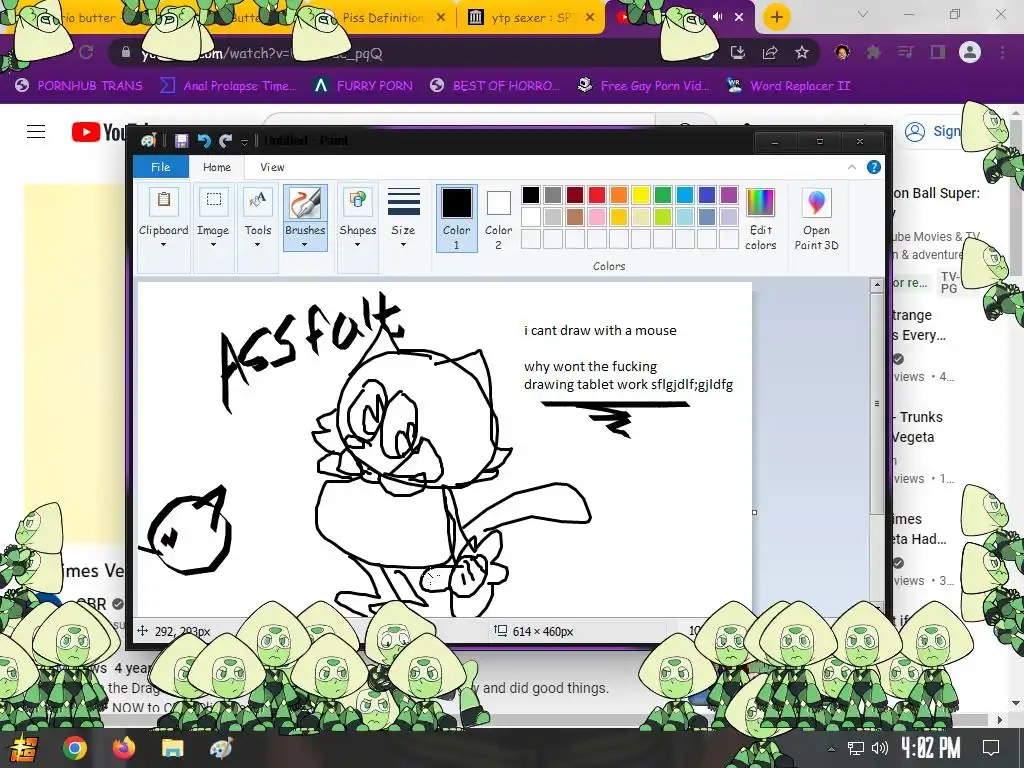Open the PORNHUB TRANS bookmark
The width and height of the screenshot is (1024, 768).
pyautogui.click(x=79, y=86)
